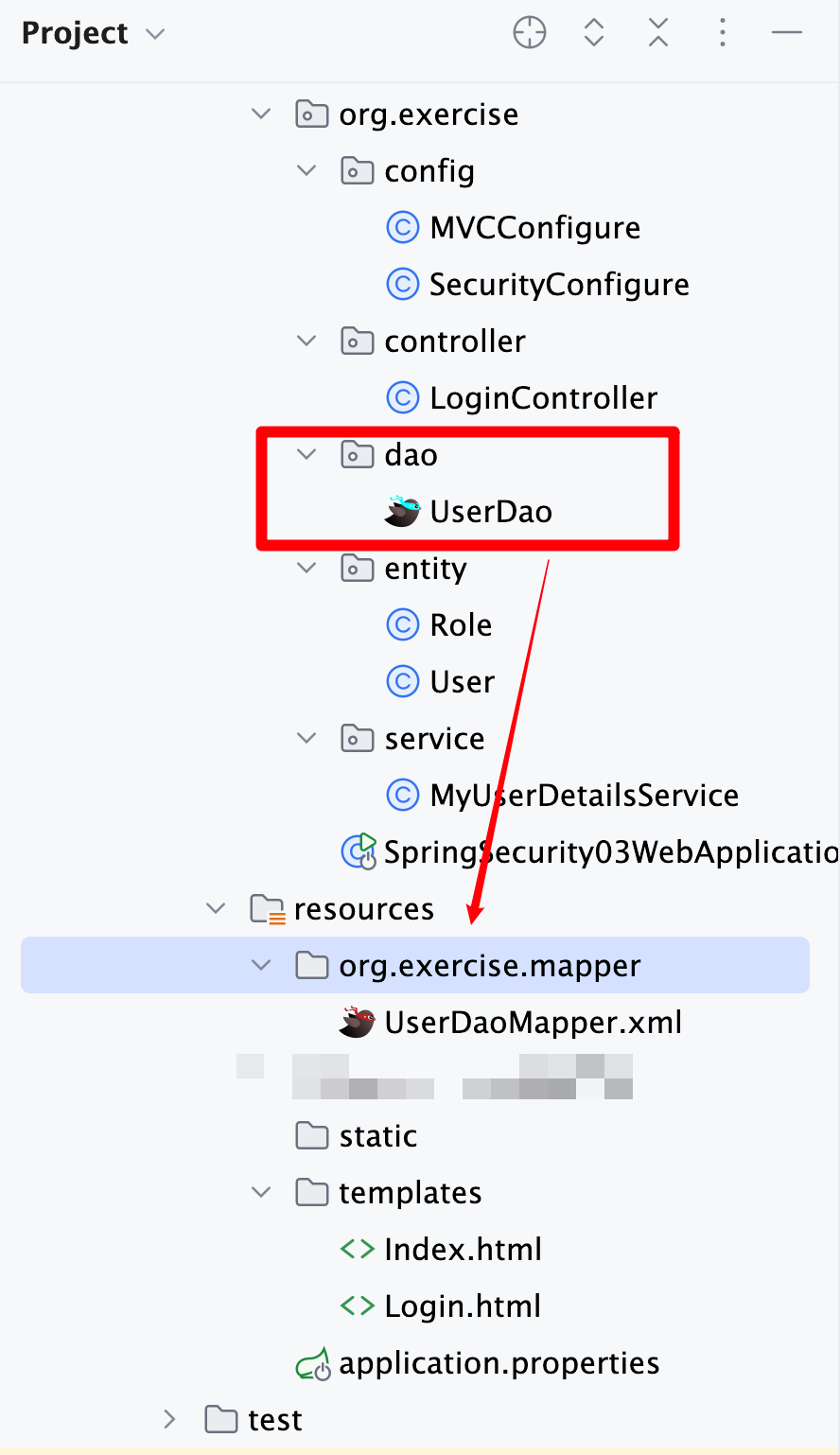
Task: Open the kebab options menu of the Project panel
Action: [x=722, y=31]
